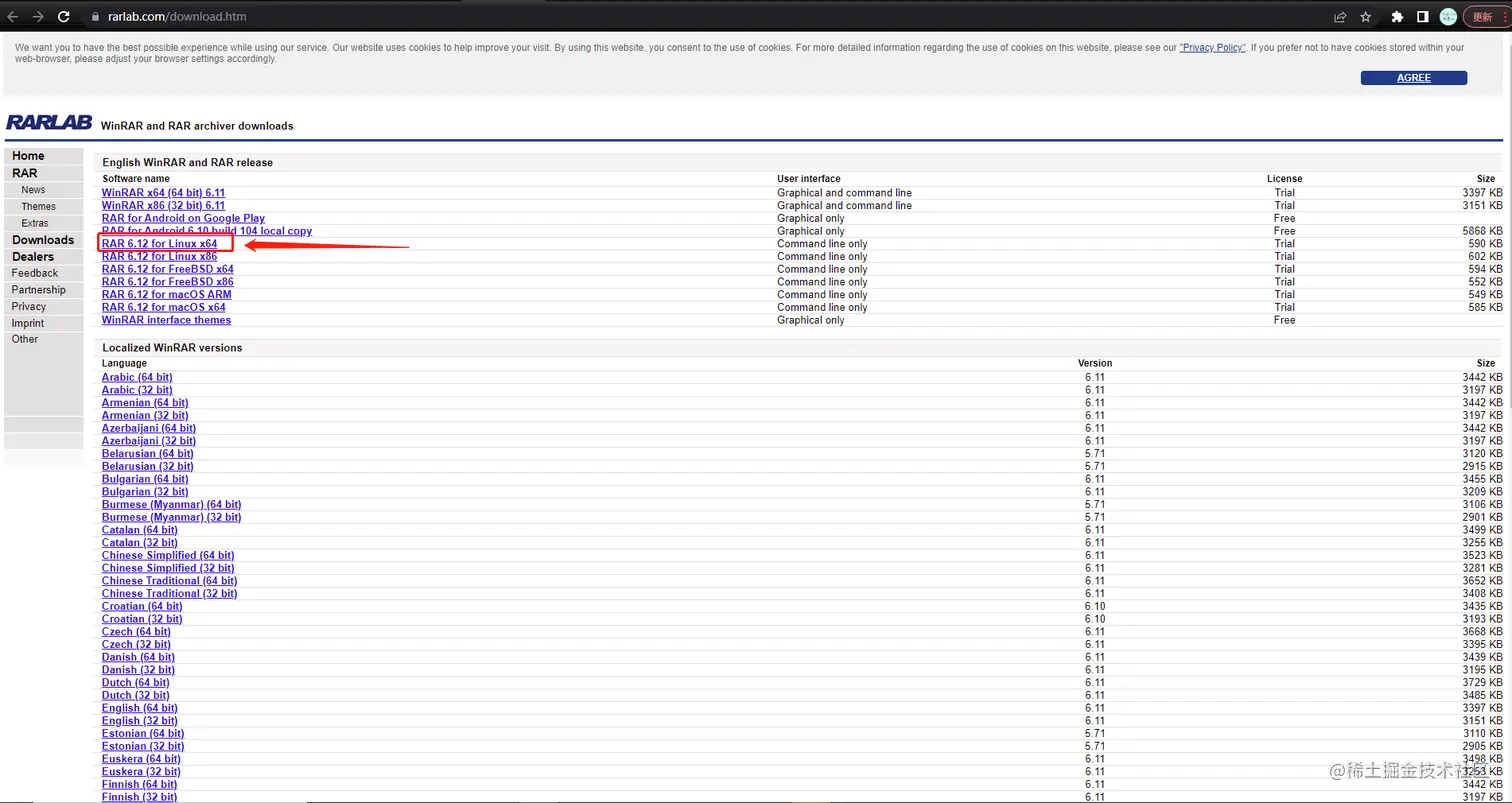Go to Home in the sidebar
This screenshot has height=803, width=1512.
click(x=28, y=156)
